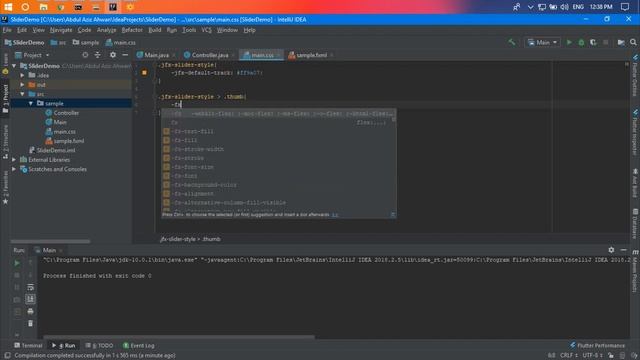Screen dimensions: 640x360
Task: Click volume icon in system tray
Action: pos(564,7)
